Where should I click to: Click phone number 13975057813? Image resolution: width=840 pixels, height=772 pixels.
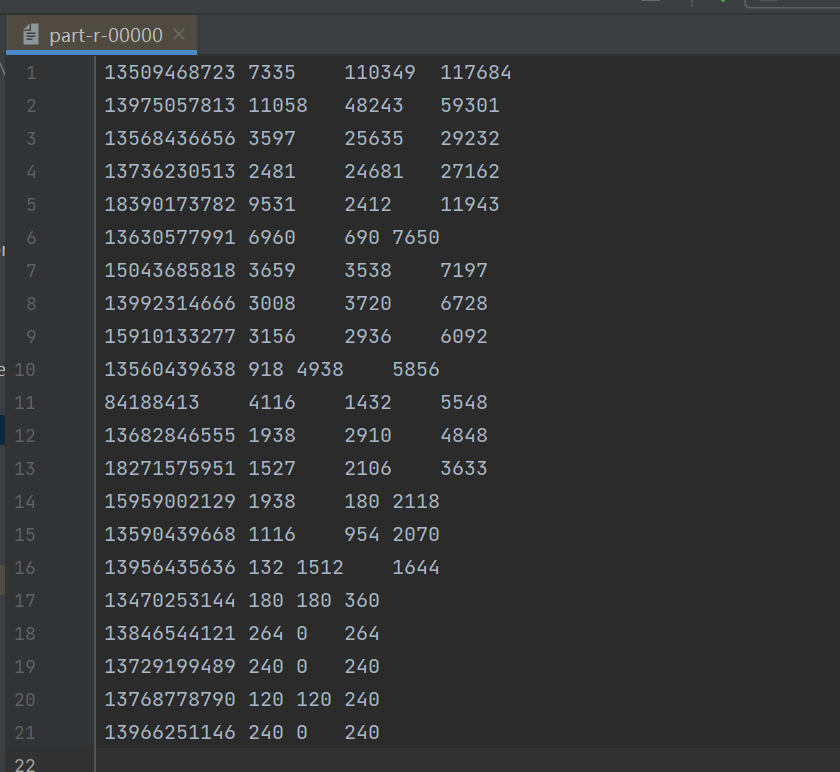tap(169, 106)
